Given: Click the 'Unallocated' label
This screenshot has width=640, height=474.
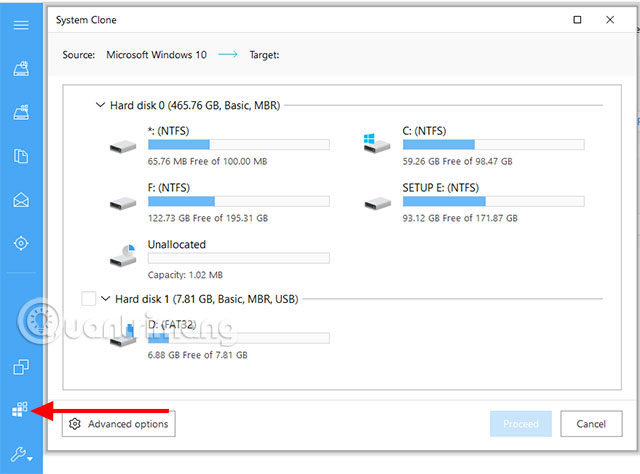Looking at the screenshot, I should [177, 244].
